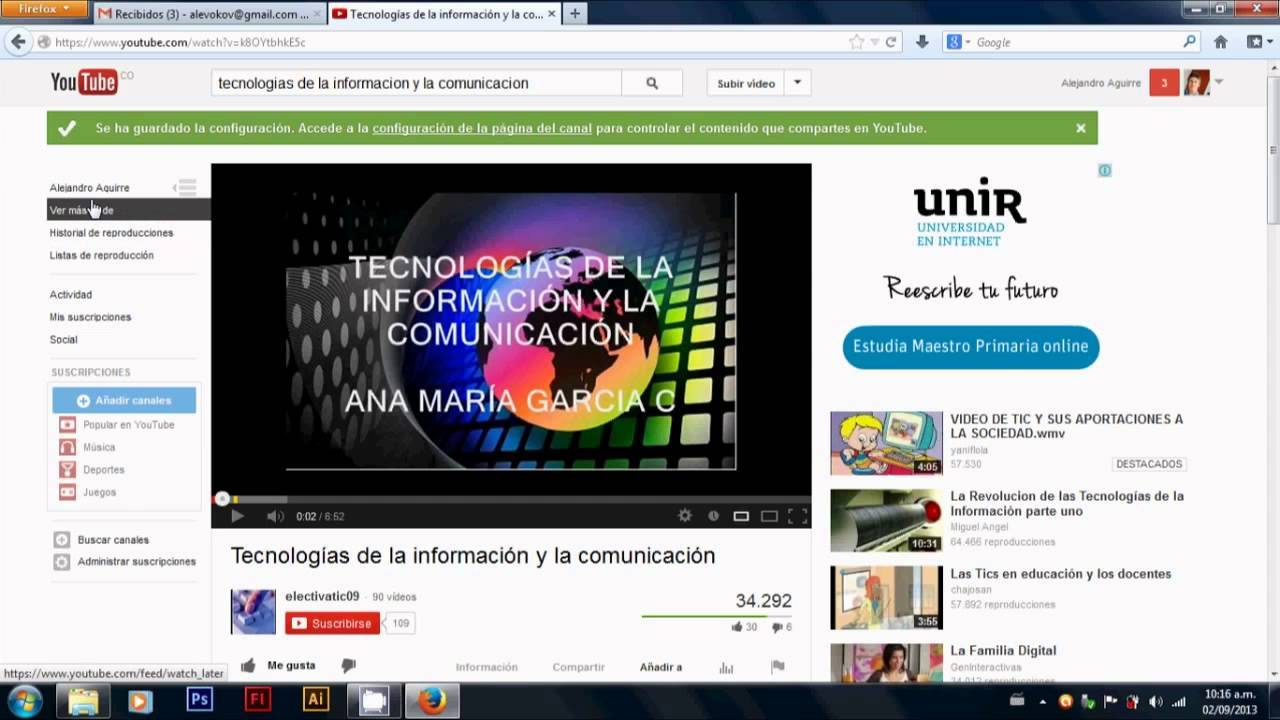Viewport: 1280px width, 720px height.
Task: Click the Administrar suscripciones gear icon
Action: [x=62, y=562]
